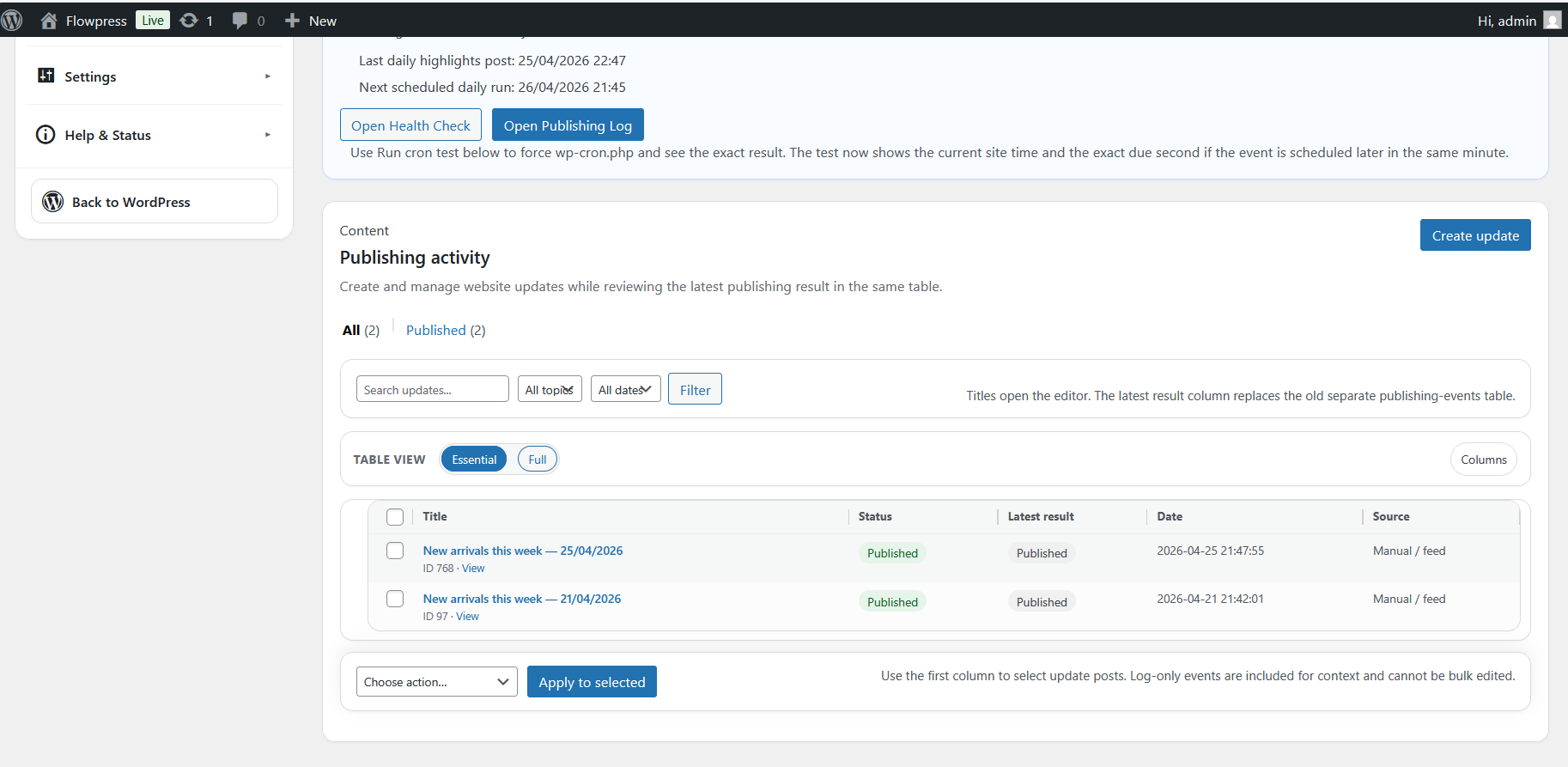Click the WordPress icon in Back to WordPress
1568x767 pixels.
(x=53, y=201)
